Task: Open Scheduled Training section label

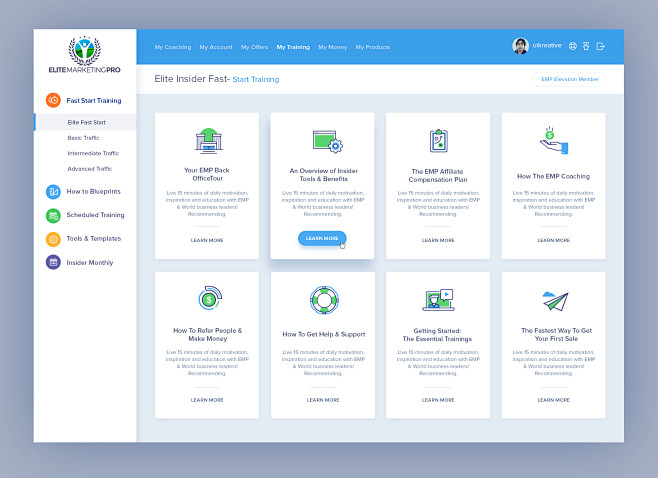Action: click(95, 215)
